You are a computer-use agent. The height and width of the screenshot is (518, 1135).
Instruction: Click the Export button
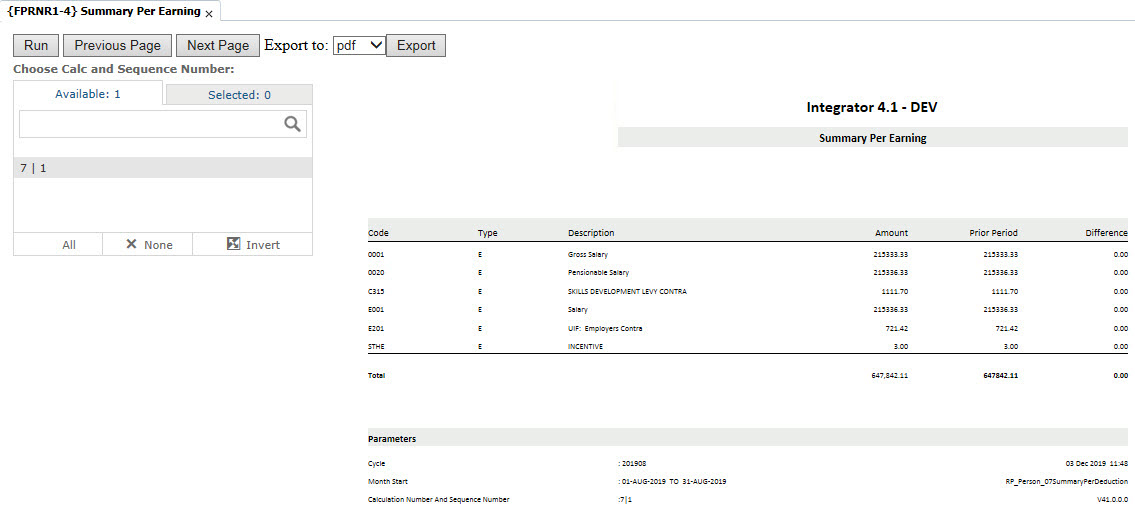pos(416,45)
